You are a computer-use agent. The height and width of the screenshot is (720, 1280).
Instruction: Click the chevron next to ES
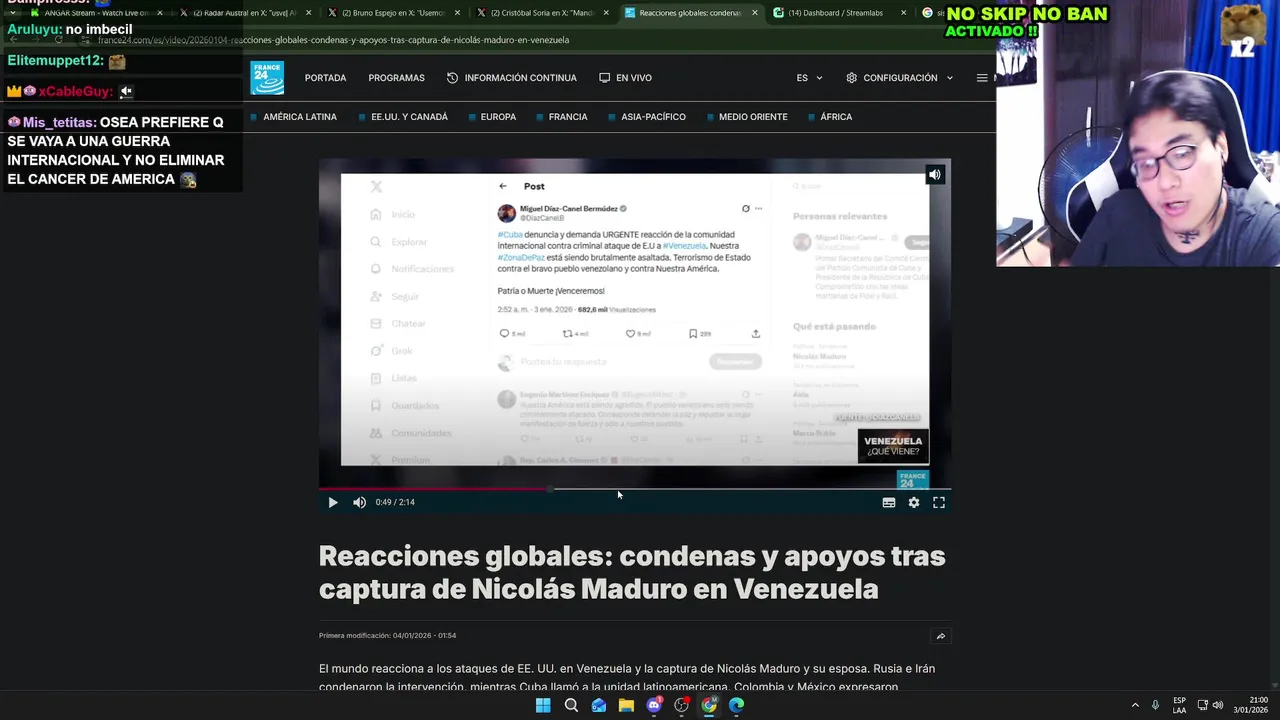pyautogui.click(x=819, y=78)
